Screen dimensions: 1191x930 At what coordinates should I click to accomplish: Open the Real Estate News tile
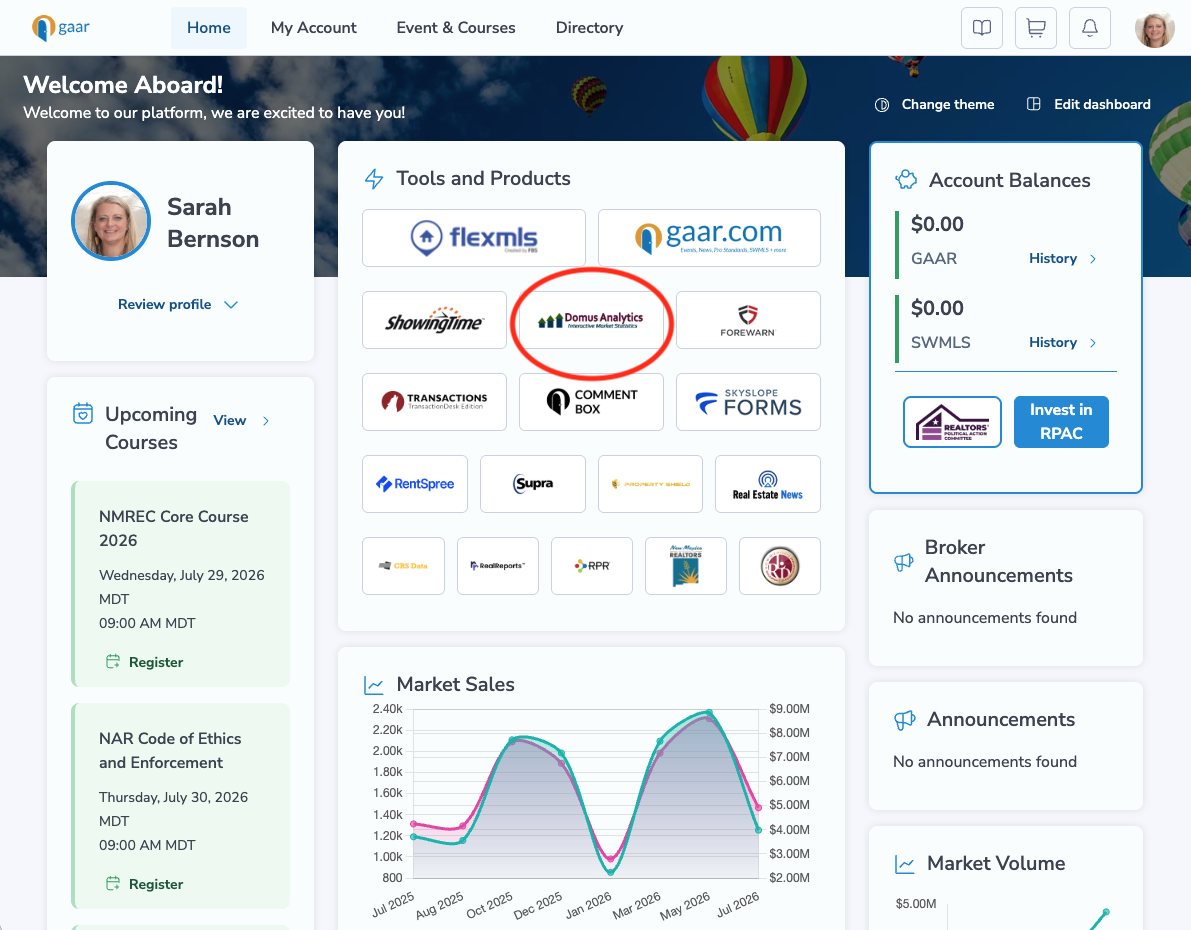767,484
